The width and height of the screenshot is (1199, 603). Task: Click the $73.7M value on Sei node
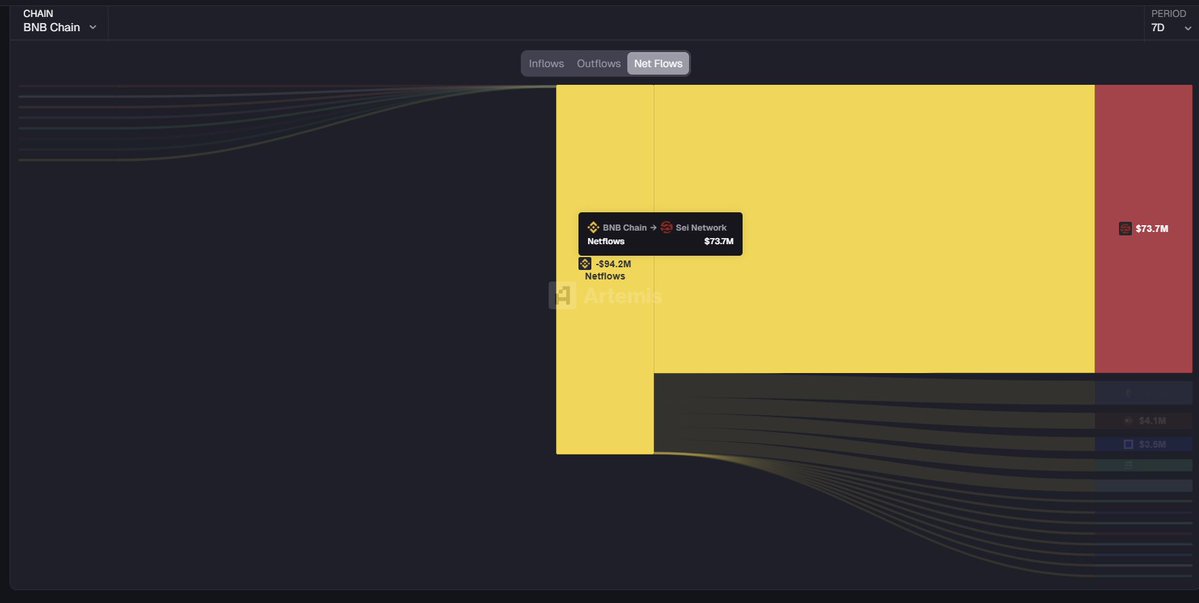point(1152,229)
